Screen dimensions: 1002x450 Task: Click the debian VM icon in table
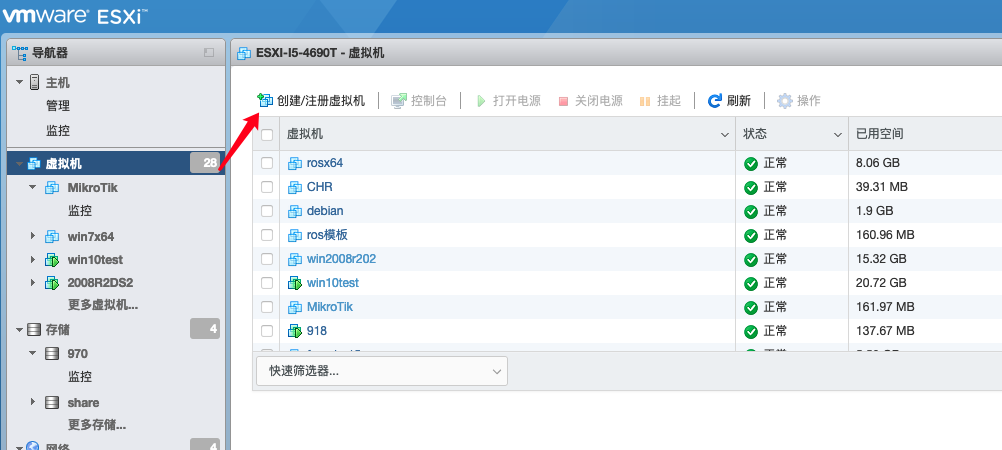click(295, 211)
